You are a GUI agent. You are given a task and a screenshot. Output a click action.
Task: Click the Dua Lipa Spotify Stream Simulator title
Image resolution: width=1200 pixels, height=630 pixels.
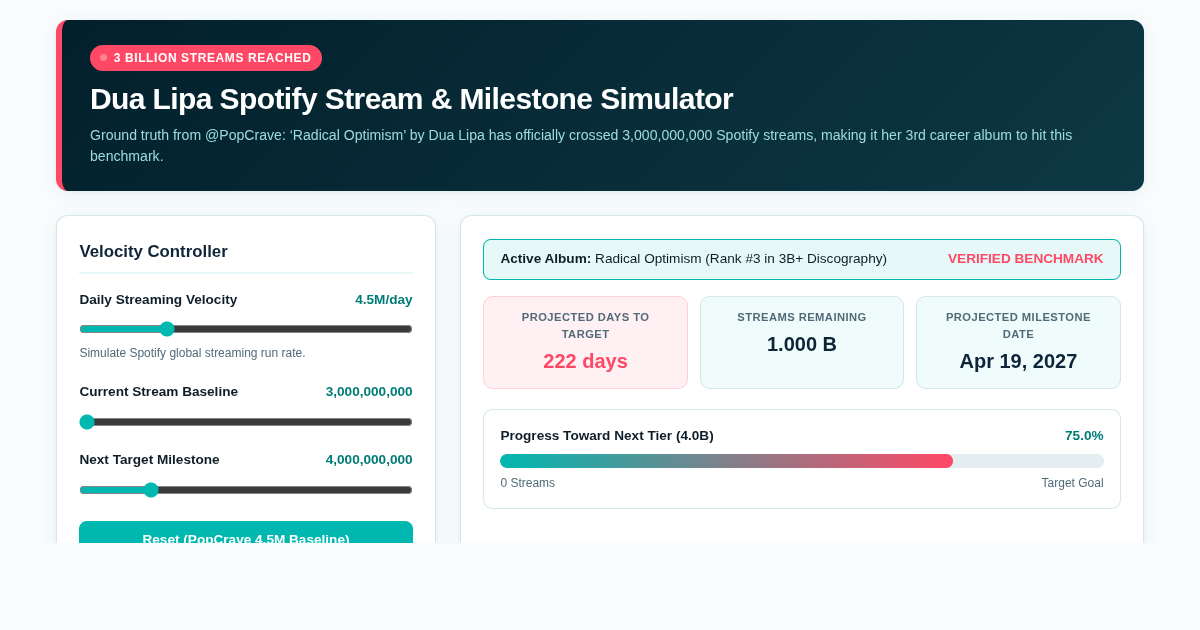tap(411, 99)
